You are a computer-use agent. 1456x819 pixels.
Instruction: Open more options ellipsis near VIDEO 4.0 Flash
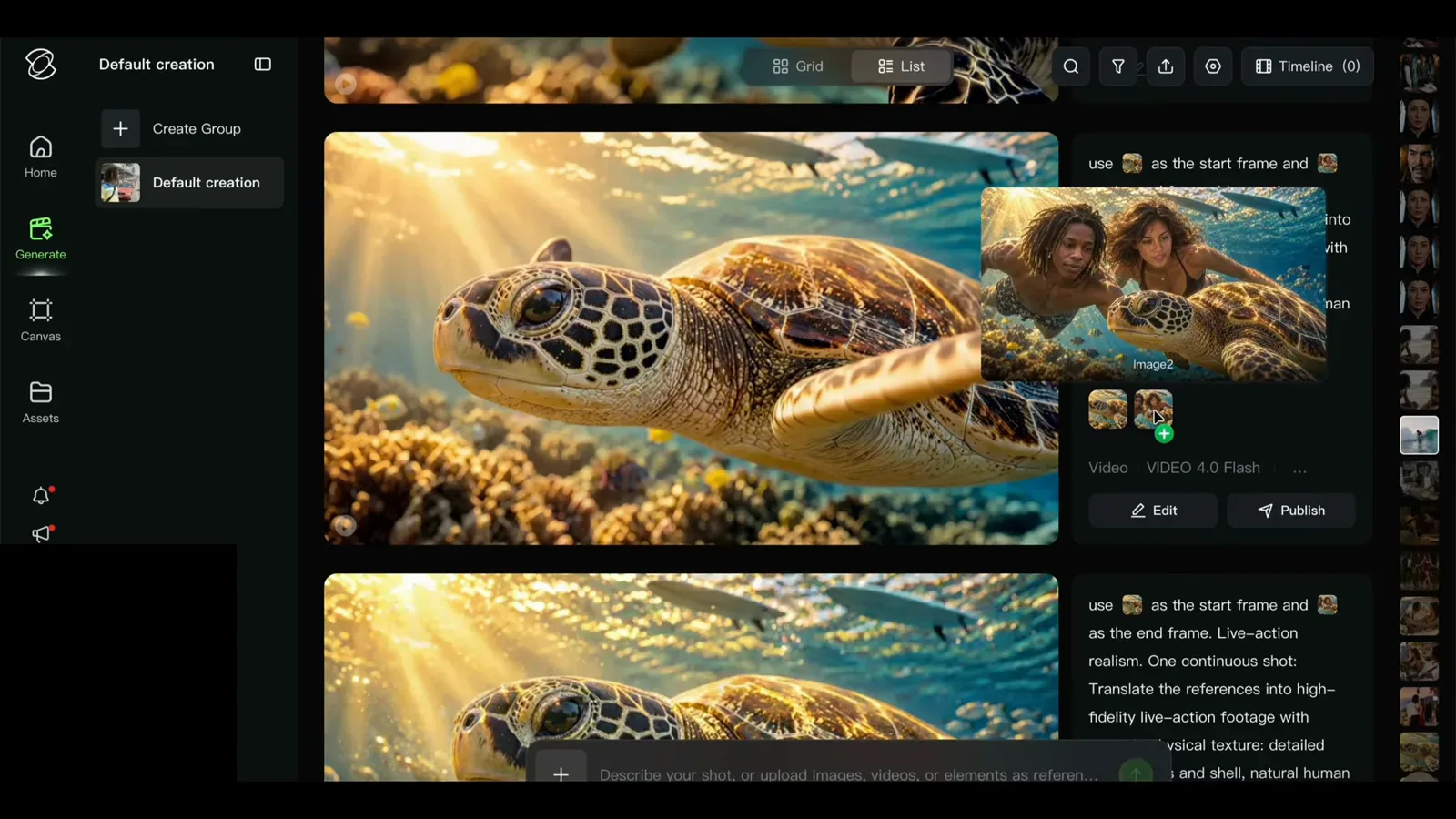[x=1299, y=469]
